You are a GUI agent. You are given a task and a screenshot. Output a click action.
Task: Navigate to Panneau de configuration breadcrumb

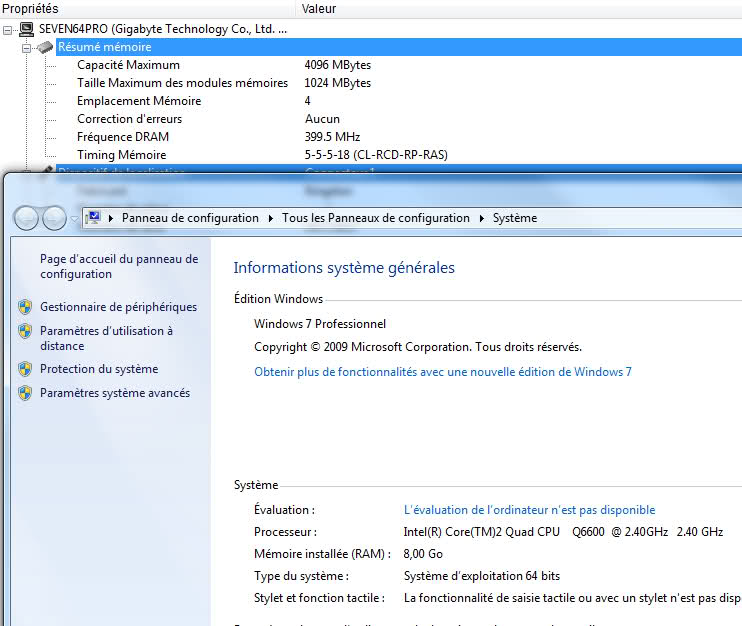190,218
